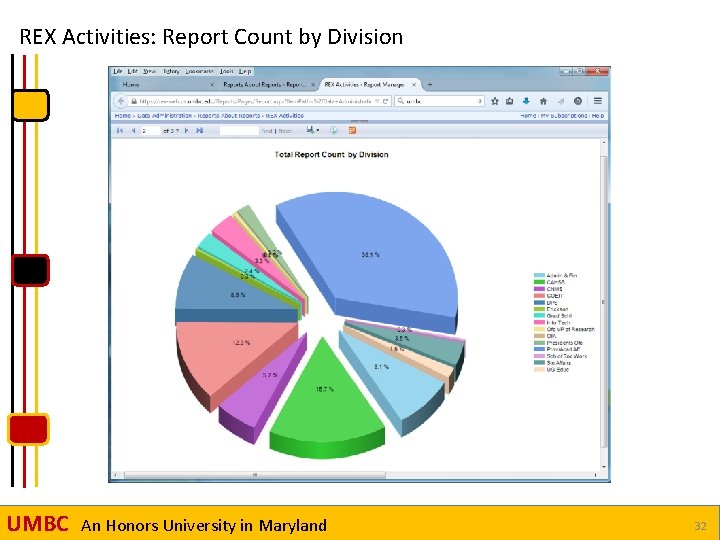The height and width of the screenshot is (540, 720).
Task: Open the Edit menu
Action: point(133,71)
